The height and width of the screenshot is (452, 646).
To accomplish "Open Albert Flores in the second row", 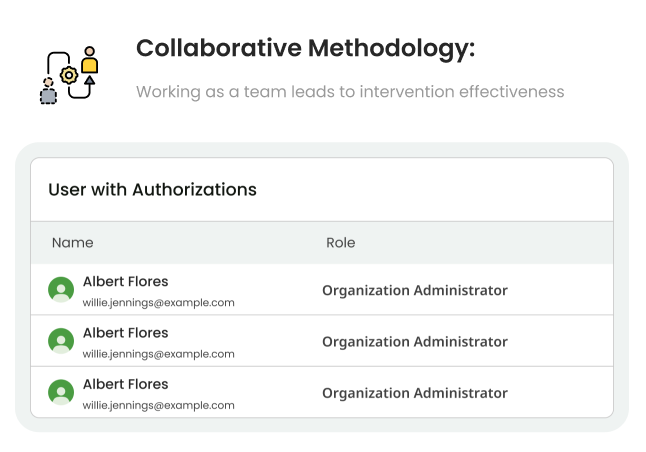I will [x=125, y=332].
